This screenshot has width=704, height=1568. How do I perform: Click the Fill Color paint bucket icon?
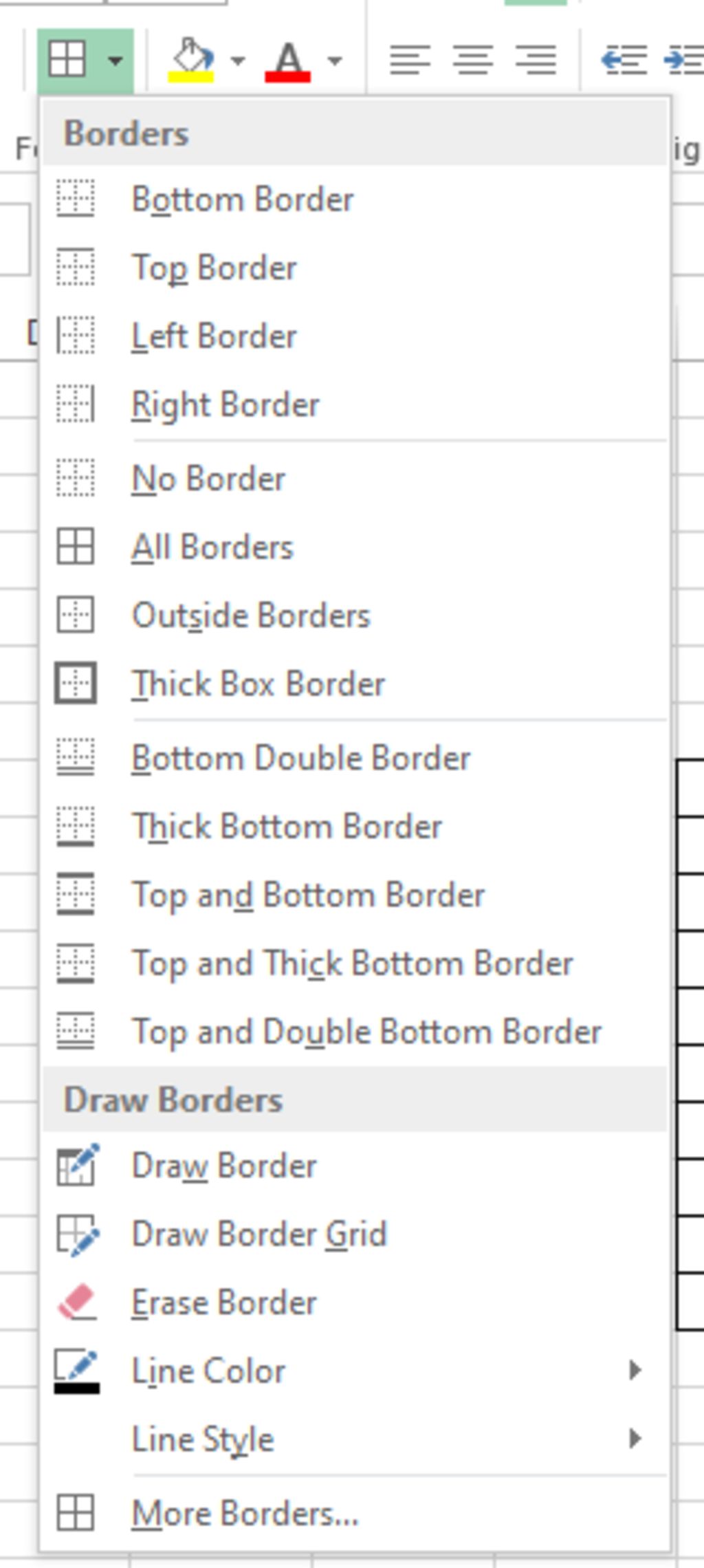190,60
